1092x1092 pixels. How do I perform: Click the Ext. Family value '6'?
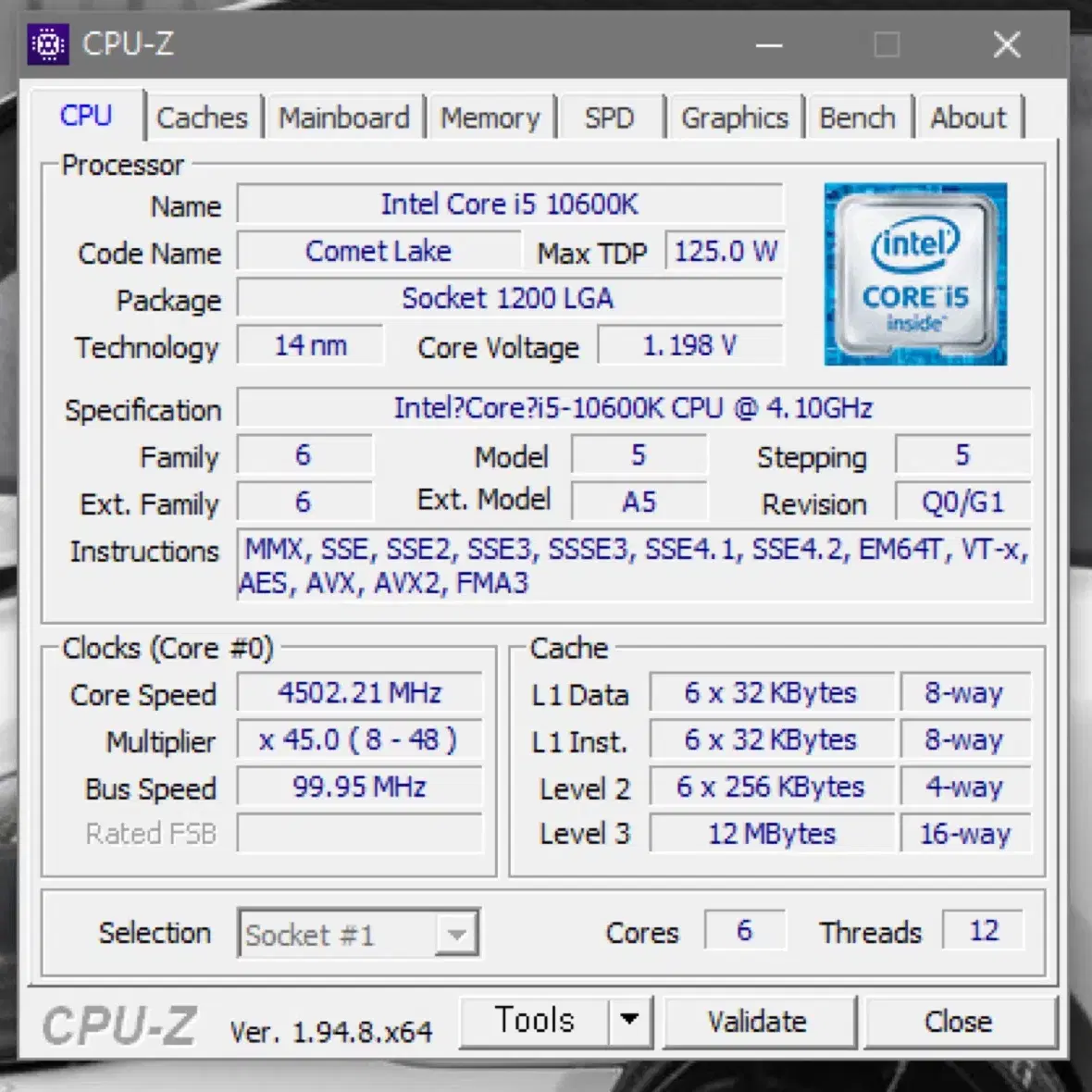[304, 503]
